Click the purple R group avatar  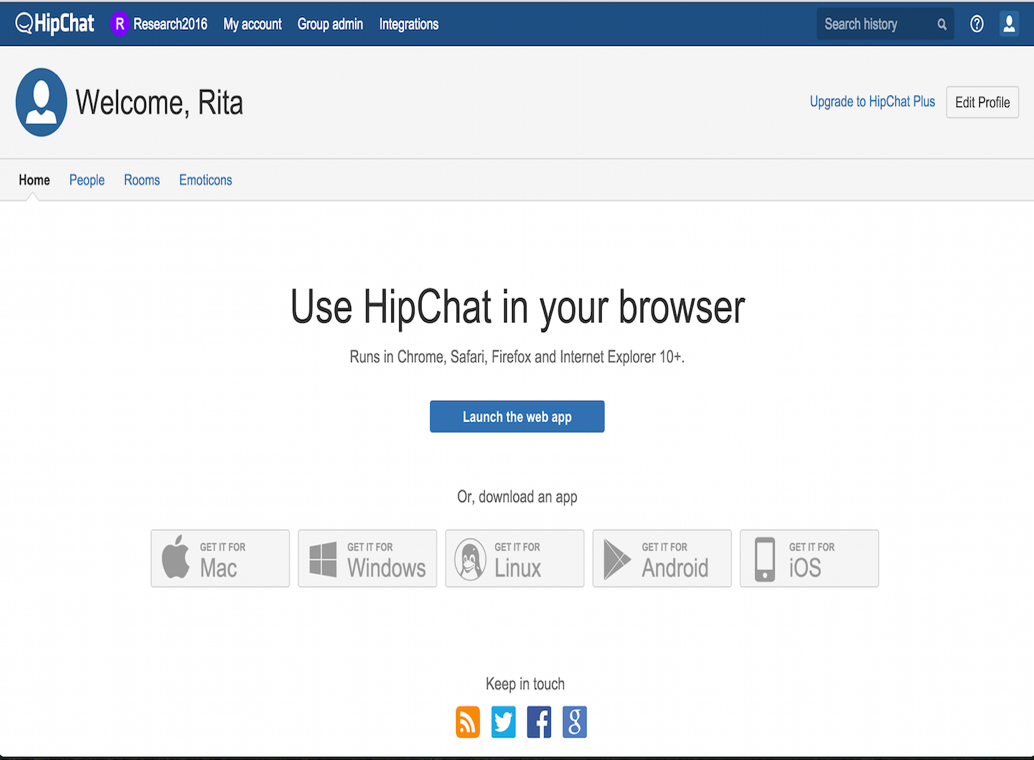[119, 24]
